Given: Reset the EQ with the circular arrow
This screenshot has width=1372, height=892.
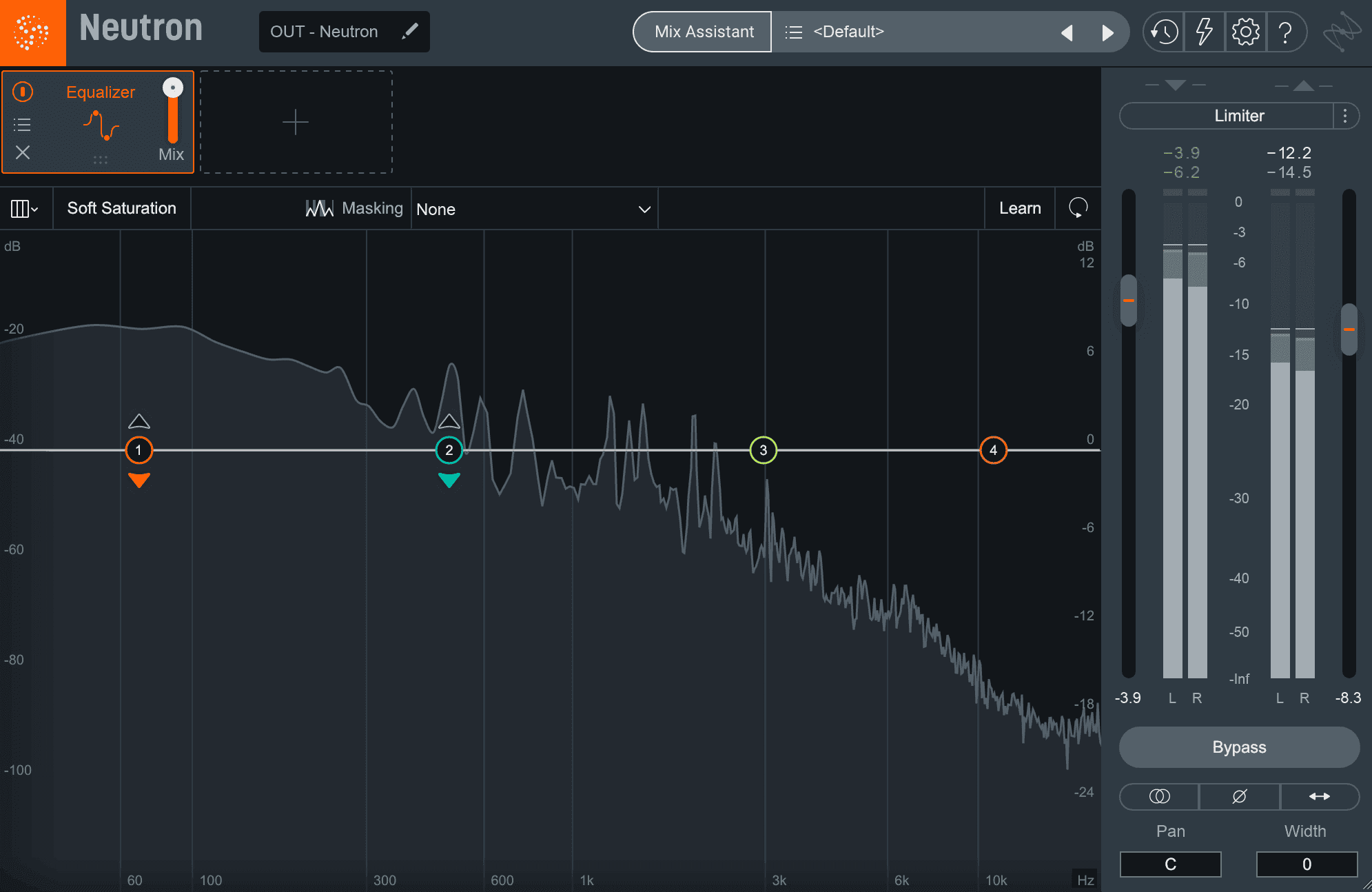Looking at the screenshot, I should coord(1078,208).
